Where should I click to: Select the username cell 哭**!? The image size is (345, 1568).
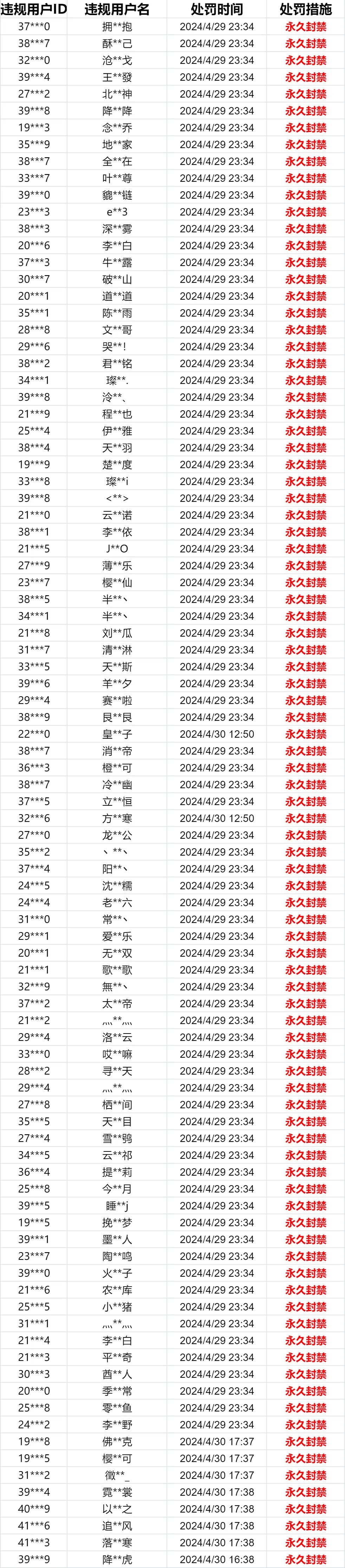[x=116, y=346]
